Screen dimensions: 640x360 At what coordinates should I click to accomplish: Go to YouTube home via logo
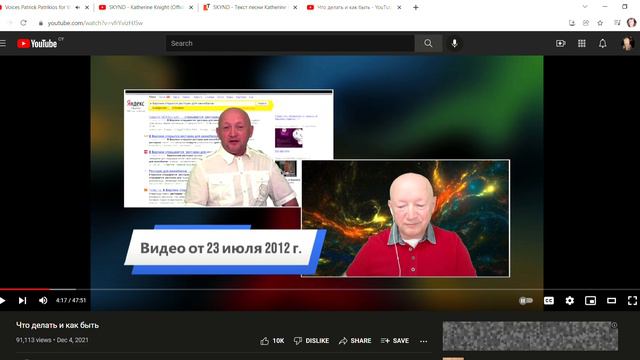point(37,43)
